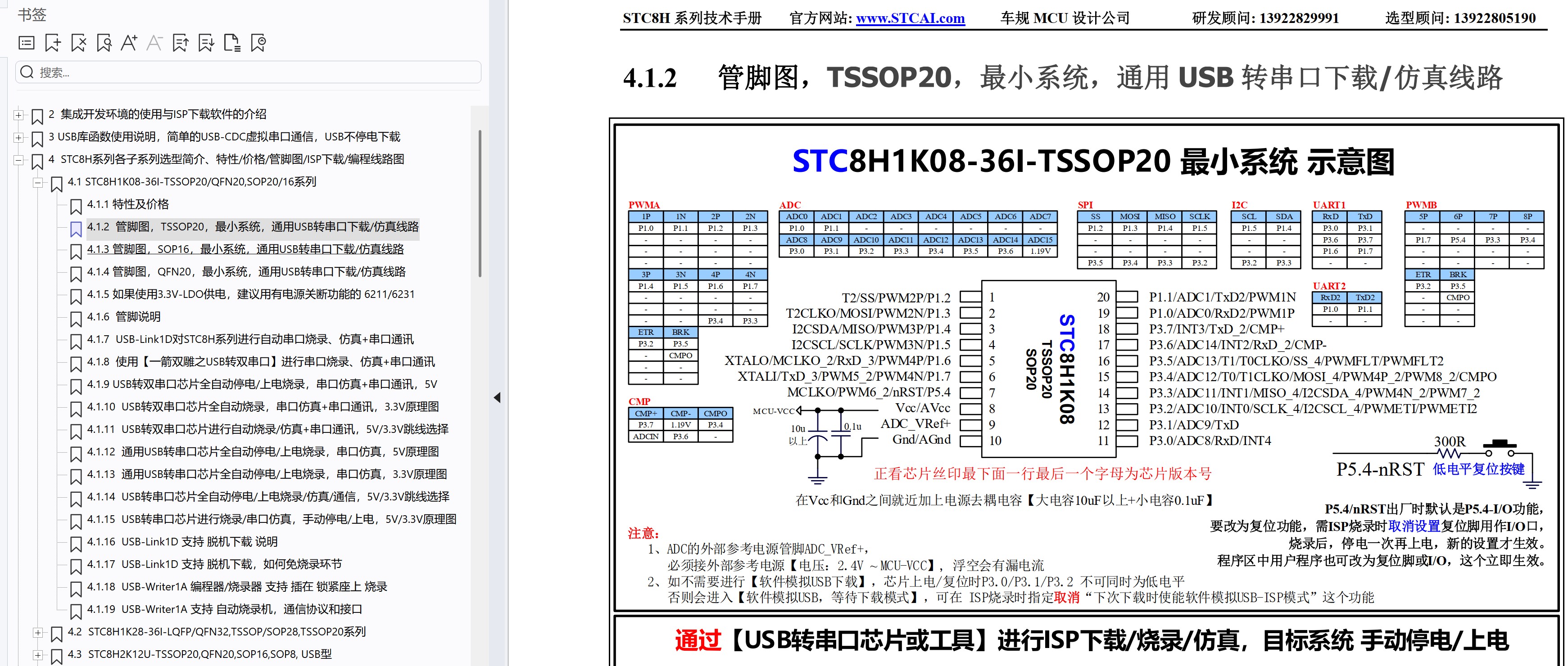Click the UART2 table heading

[1329, 286]
